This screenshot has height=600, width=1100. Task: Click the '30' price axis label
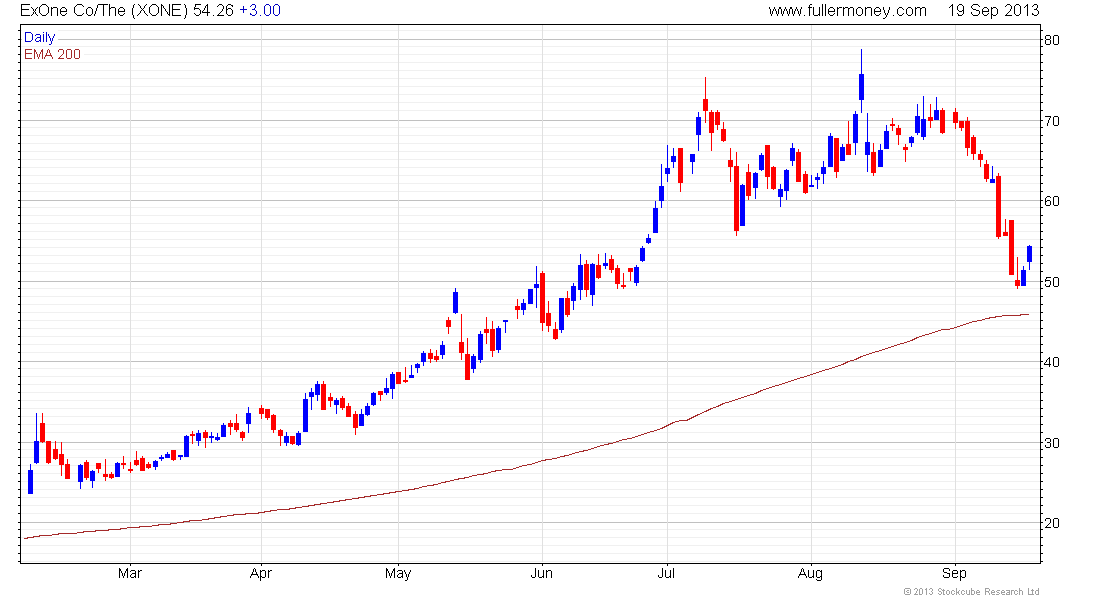[x=1052, y=443]
